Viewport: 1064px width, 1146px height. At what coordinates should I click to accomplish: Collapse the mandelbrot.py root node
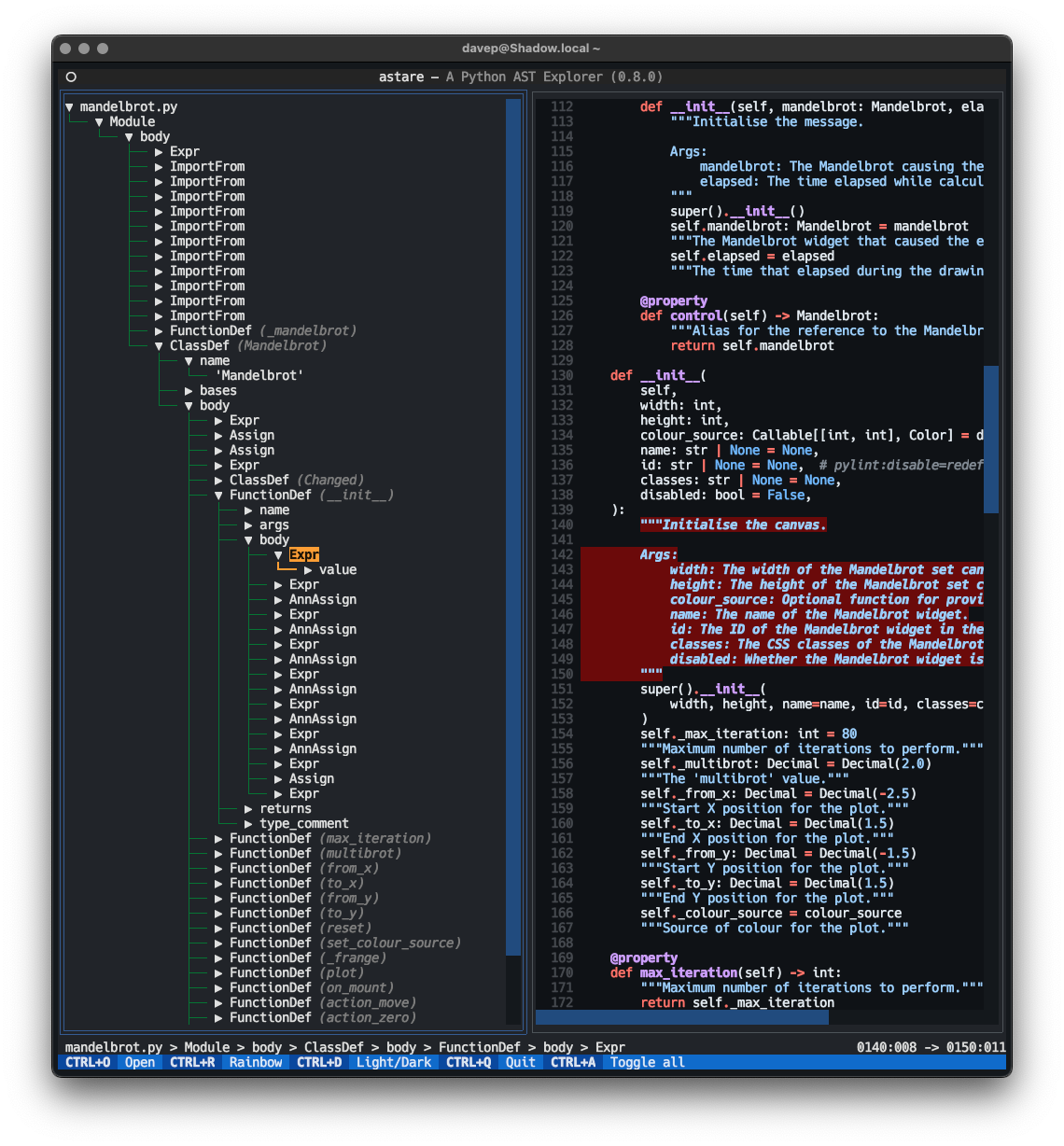69,107
